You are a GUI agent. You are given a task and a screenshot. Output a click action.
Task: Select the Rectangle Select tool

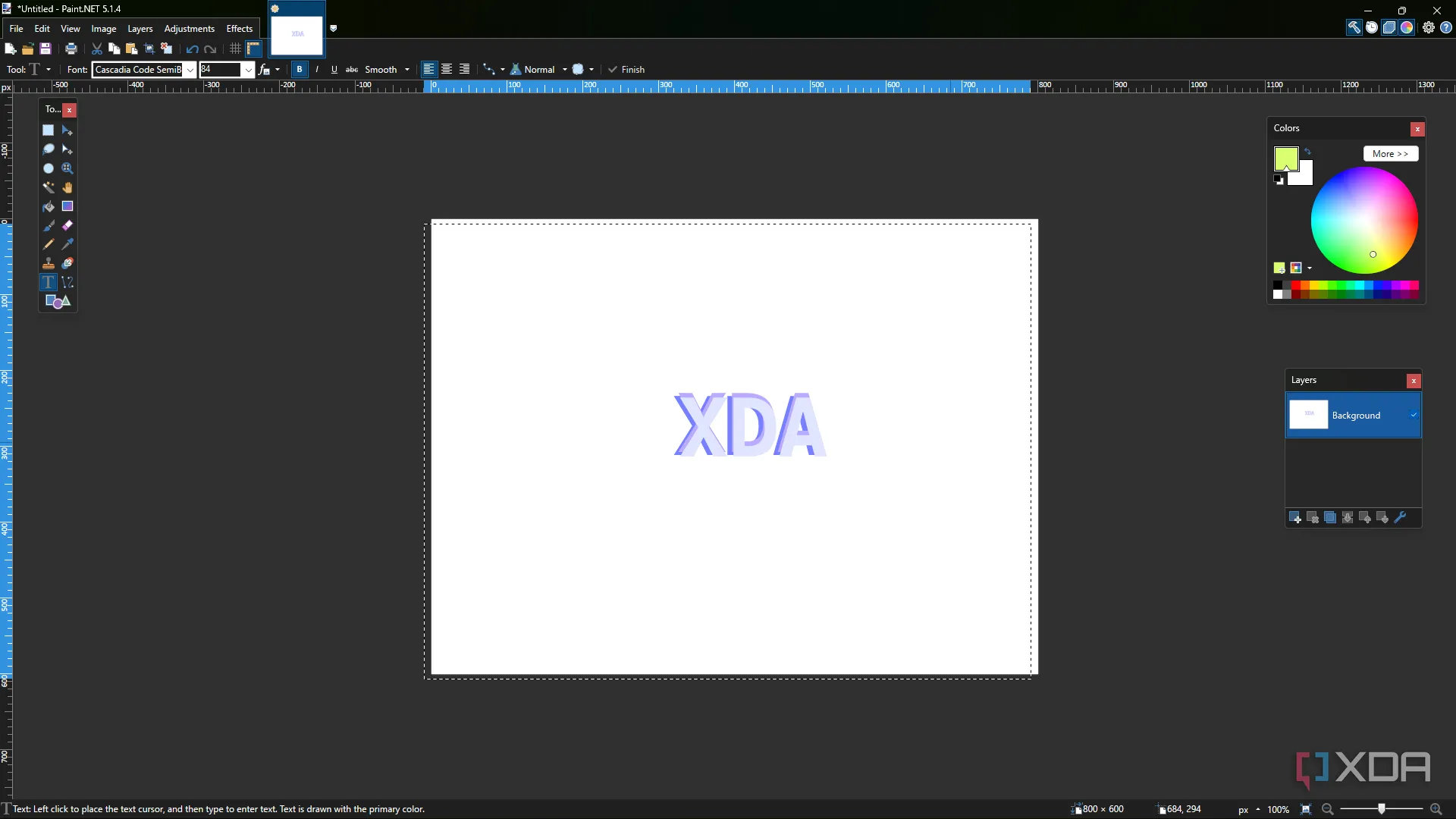pyautogui.click(x=49, y=130)
